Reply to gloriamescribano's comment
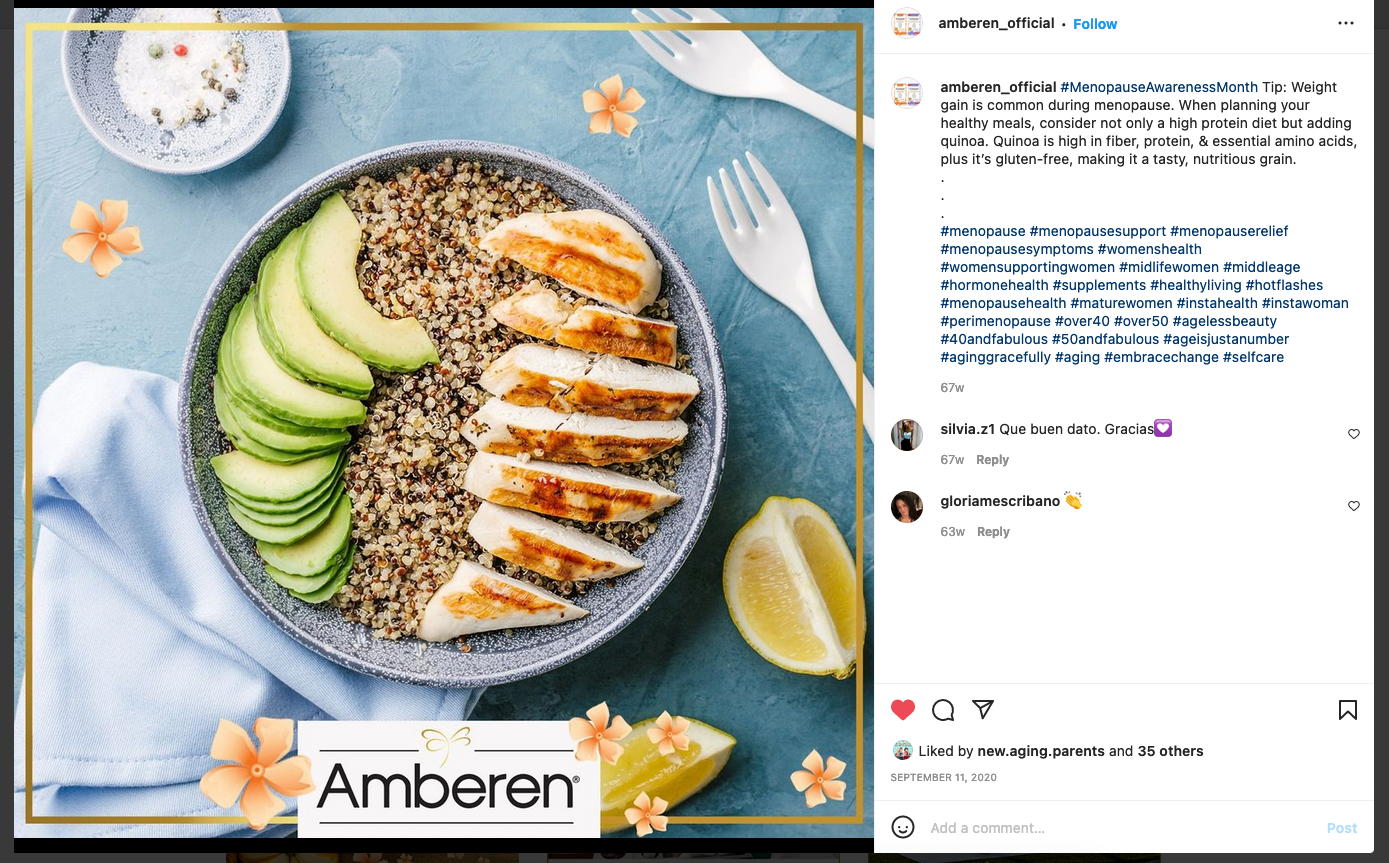This screenshot has height=863, width=1389. [993, 532]
